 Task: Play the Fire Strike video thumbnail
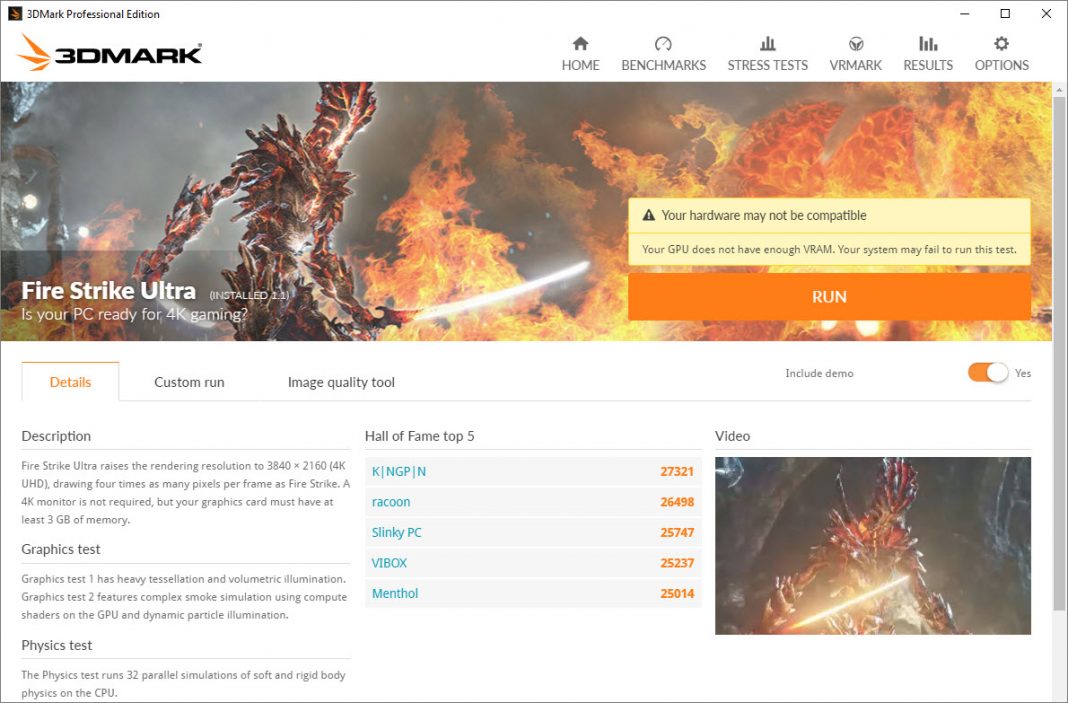point(872,546)
